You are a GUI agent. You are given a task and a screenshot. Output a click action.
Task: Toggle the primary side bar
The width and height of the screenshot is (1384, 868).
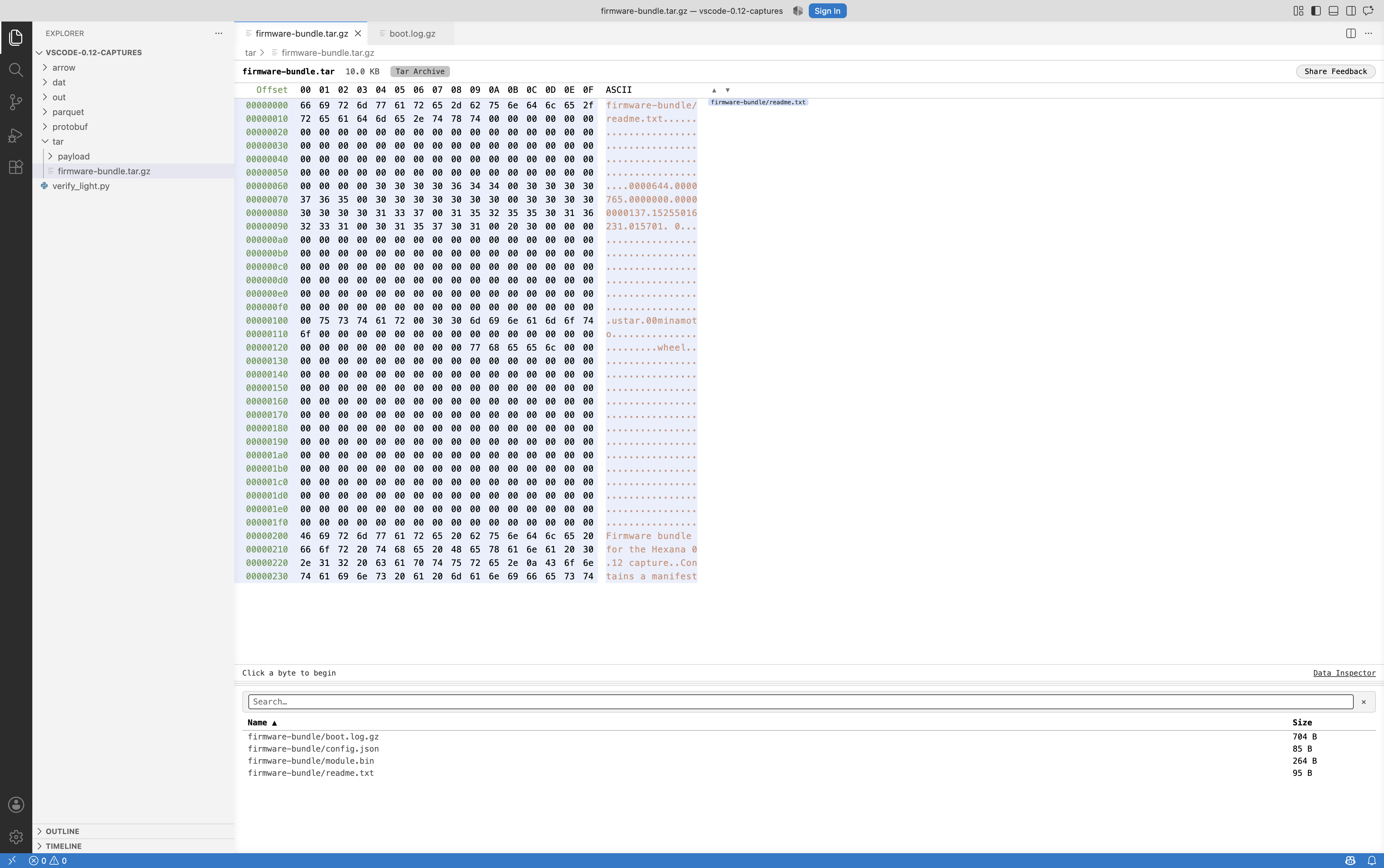(1316, 11)
